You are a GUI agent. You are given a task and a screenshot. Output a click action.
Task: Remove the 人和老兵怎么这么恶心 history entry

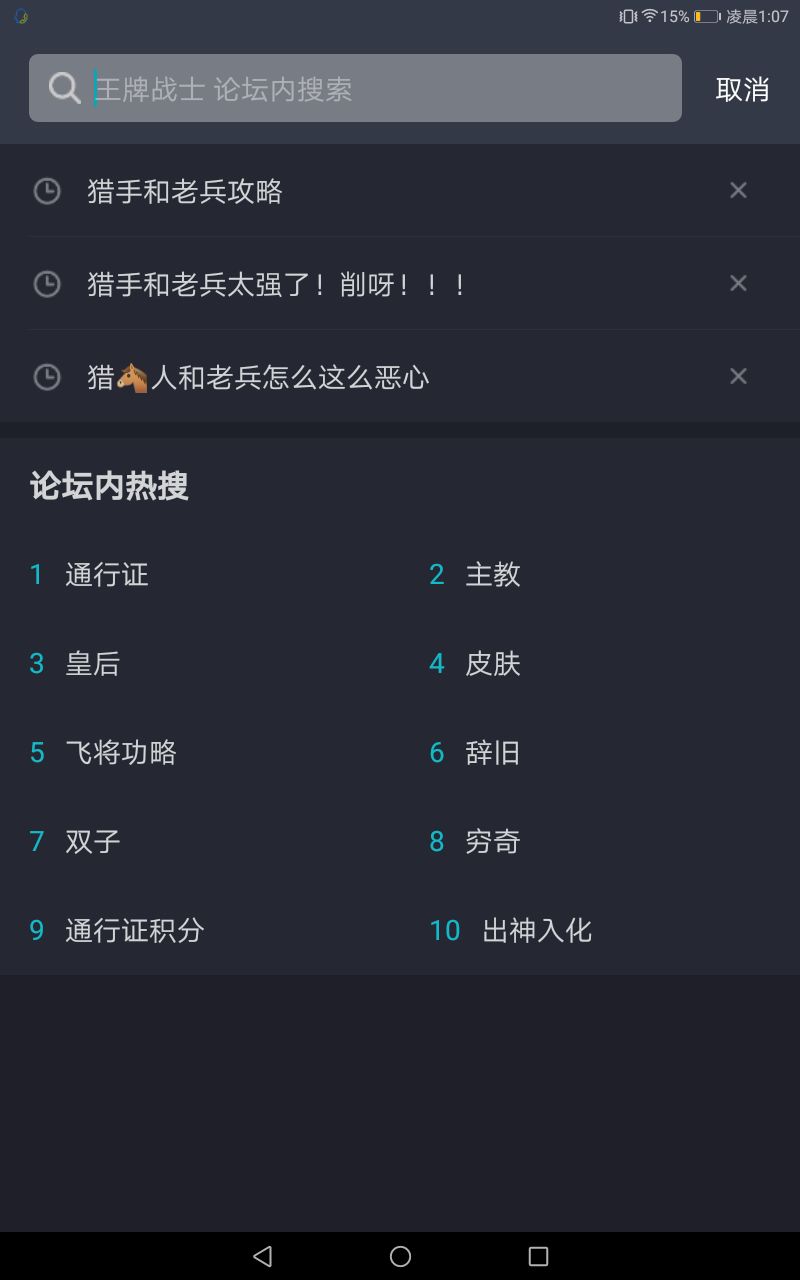(x=738, y=376)
